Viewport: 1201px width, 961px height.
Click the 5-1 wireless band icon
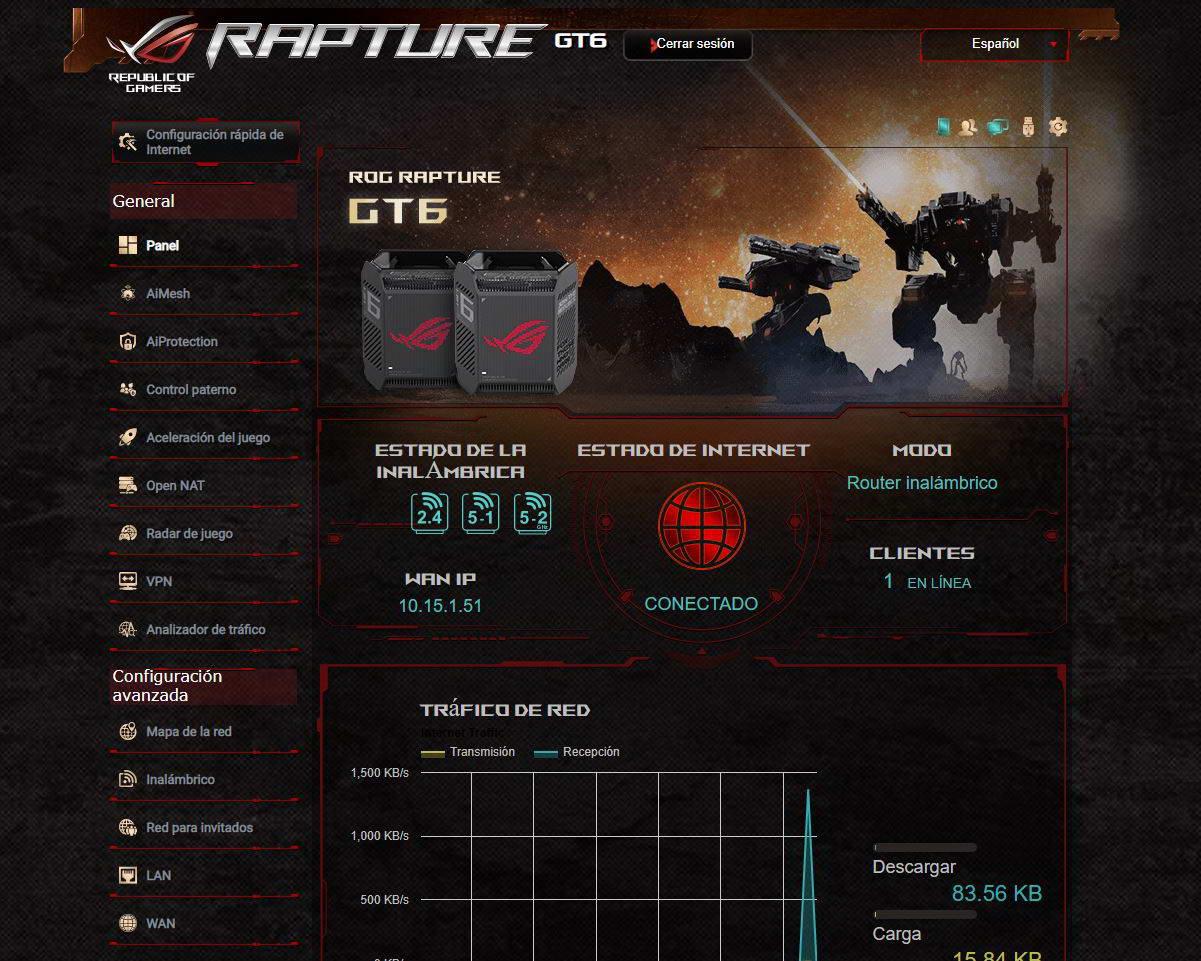(480, 511)
